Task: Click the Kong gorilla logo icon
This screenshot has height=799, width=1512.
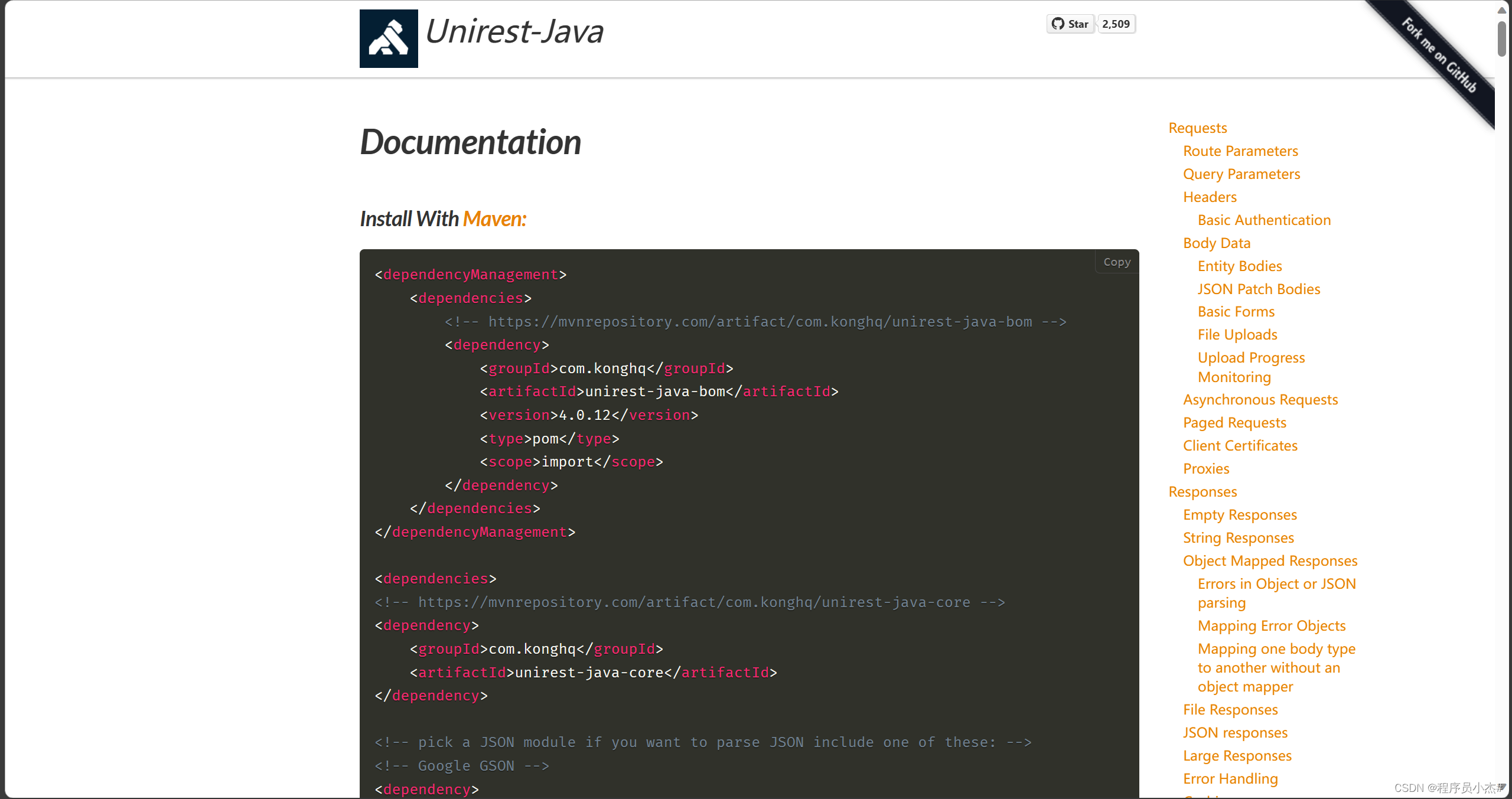Action: [x=389, y=38]
